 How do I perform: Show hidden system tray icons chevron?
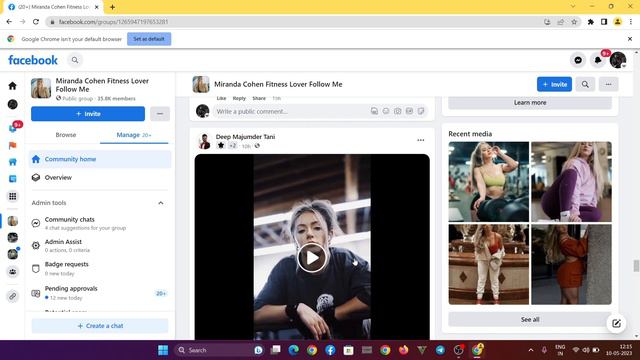coord(531,350)
